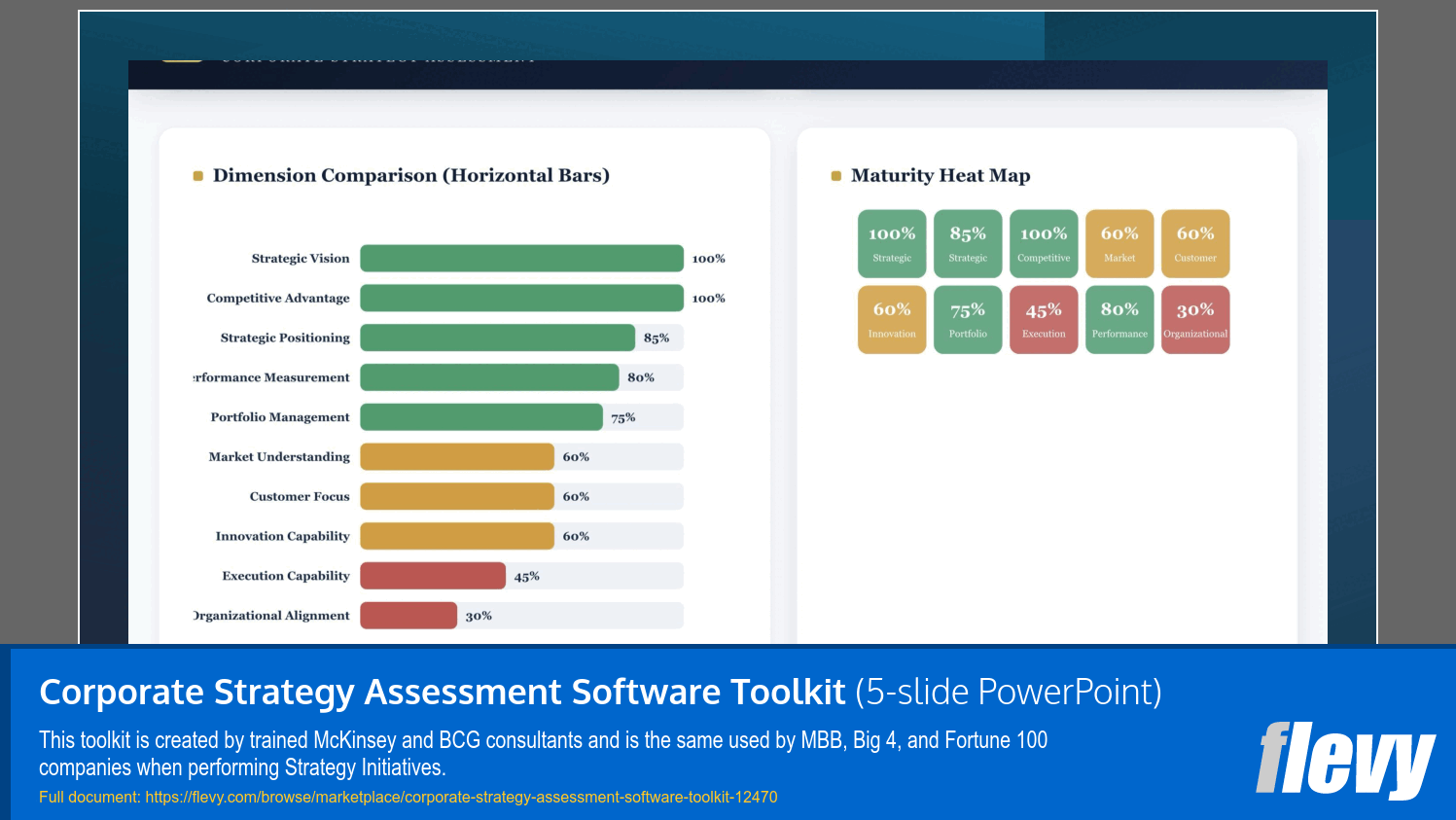Screen dimensions: 1456x820
Task: Click the 30% Organizational heat map tile
Action: pyautogui.click(x=1195, y=319)
